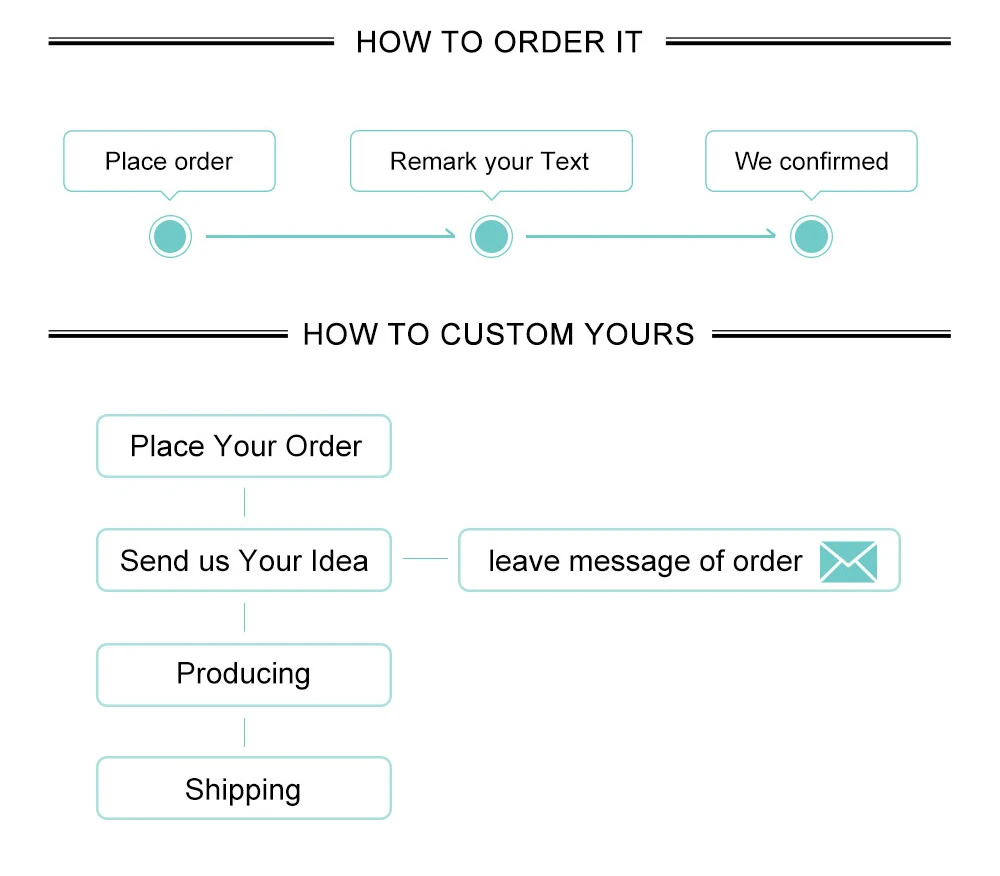Click the teal envelope mail icon
Viewport: 1000px width, 876px height.
848,561
